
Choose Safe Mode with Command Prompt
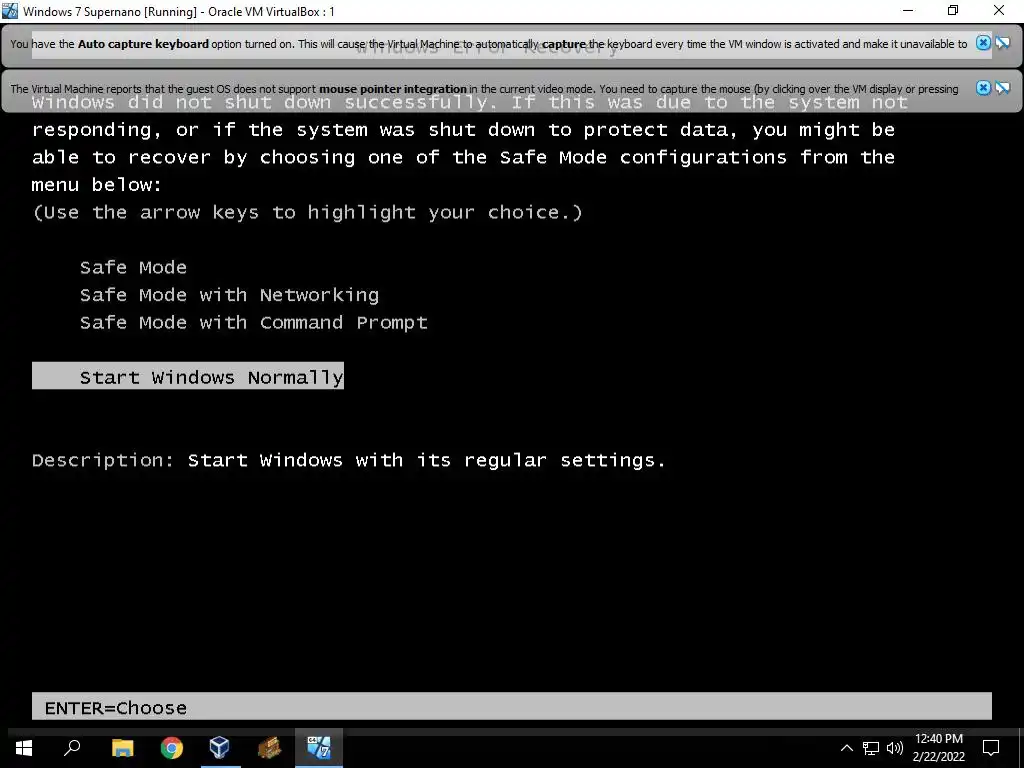coord(253,323)
